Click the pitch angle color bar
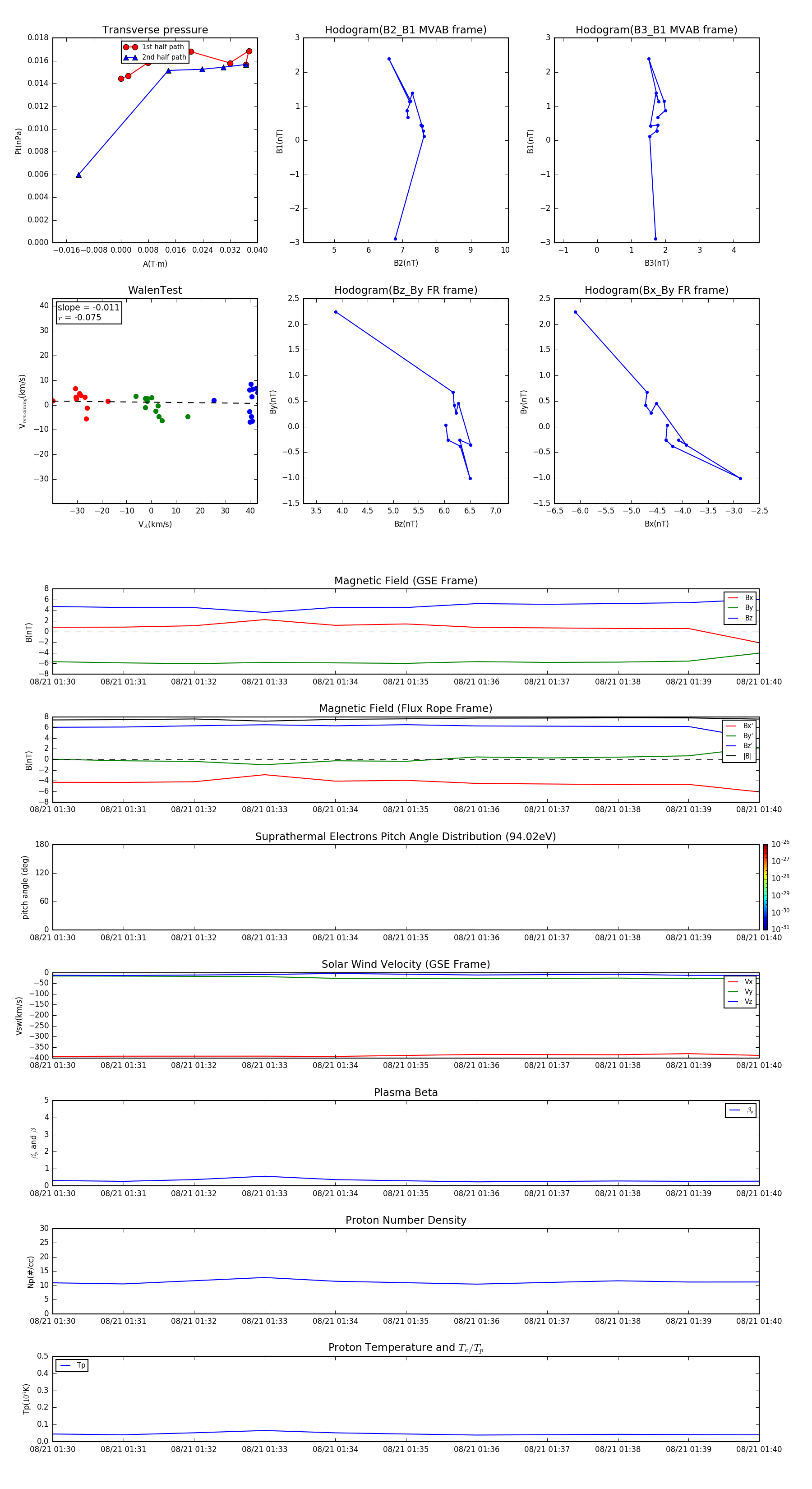Screen dimensions: 812x1489 click(765, 887)
